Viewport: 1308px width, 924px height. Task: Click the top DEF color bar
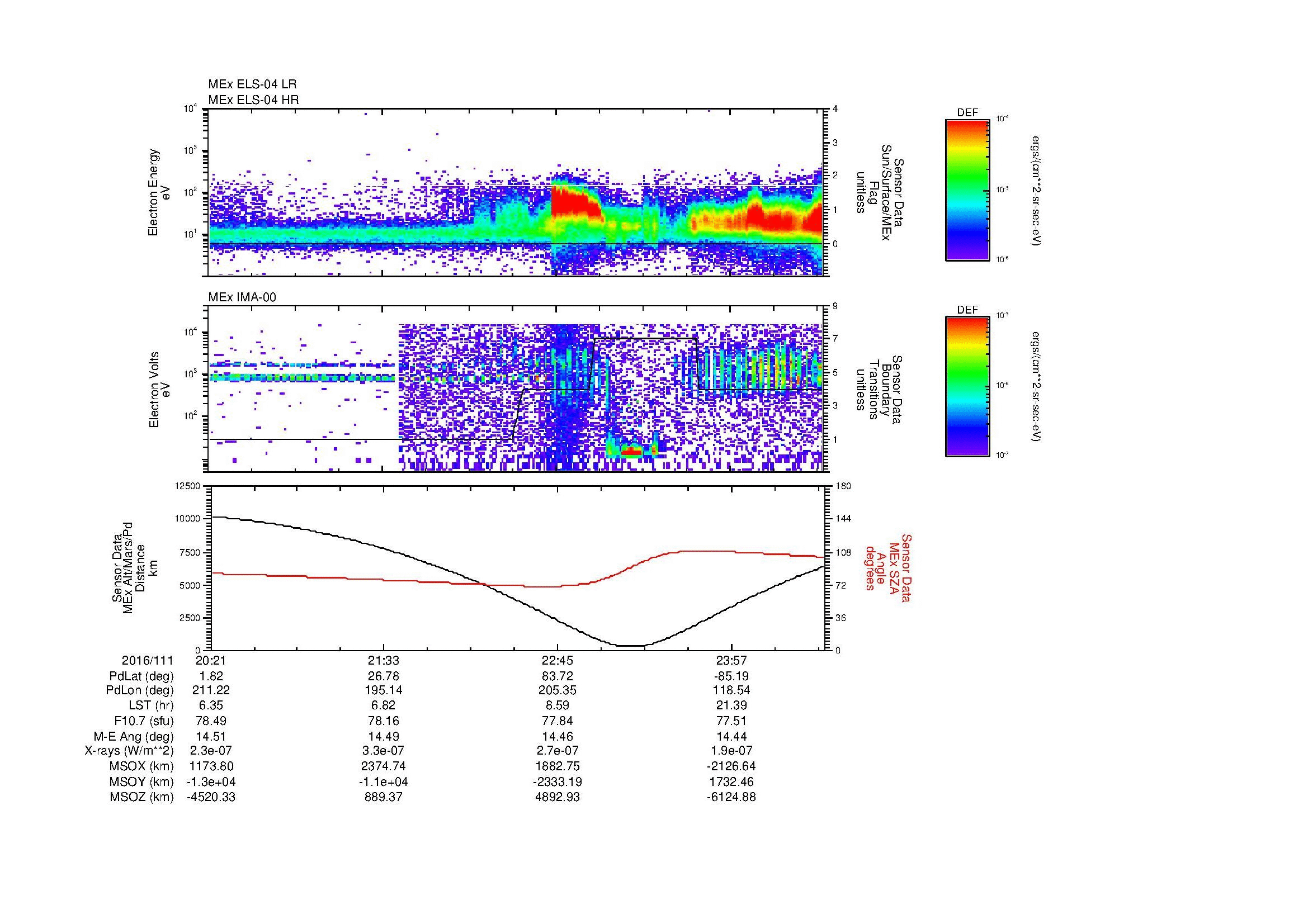(967, 189)
